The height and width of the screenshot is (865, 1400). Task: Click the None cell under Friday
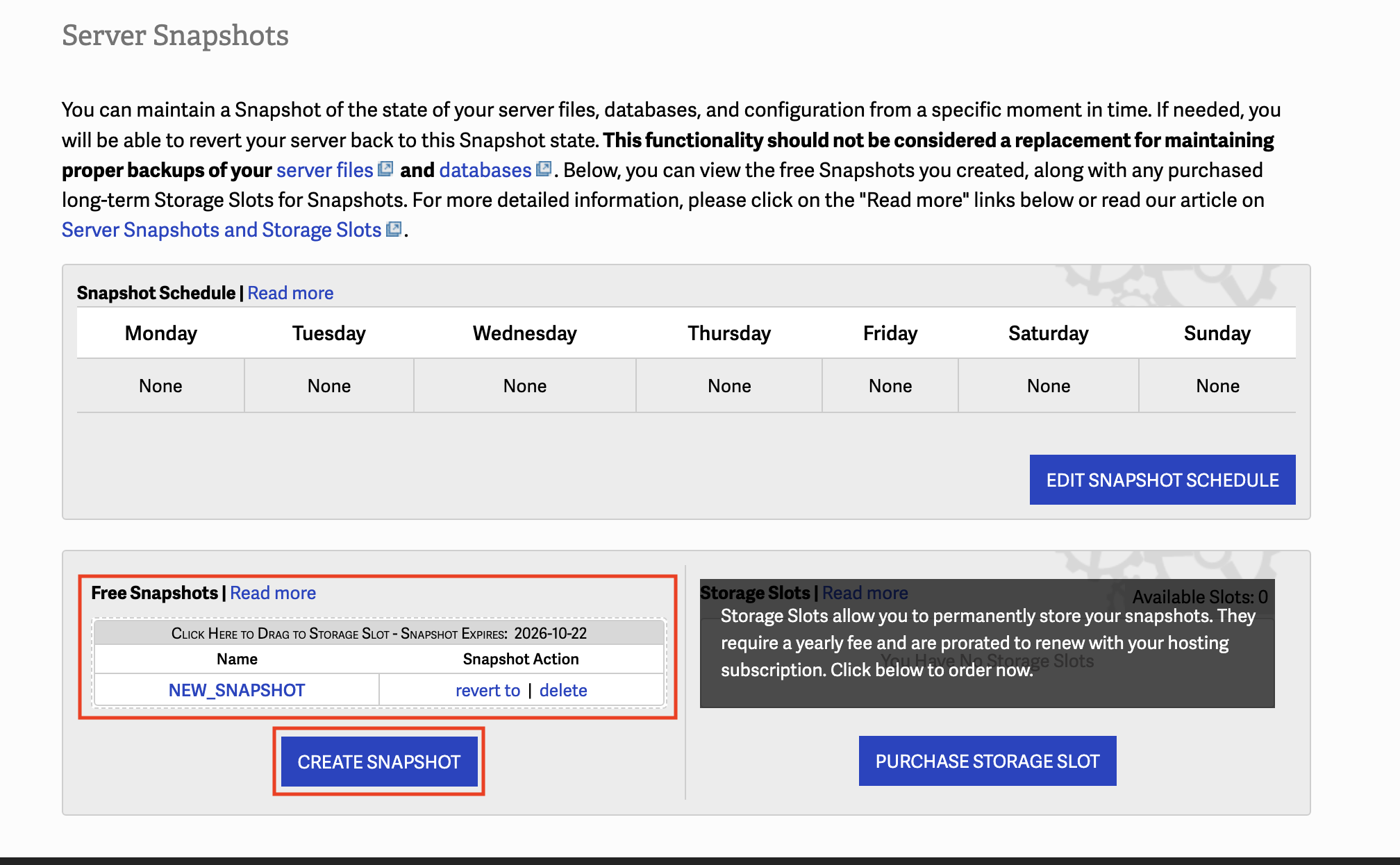click(890, 386)
